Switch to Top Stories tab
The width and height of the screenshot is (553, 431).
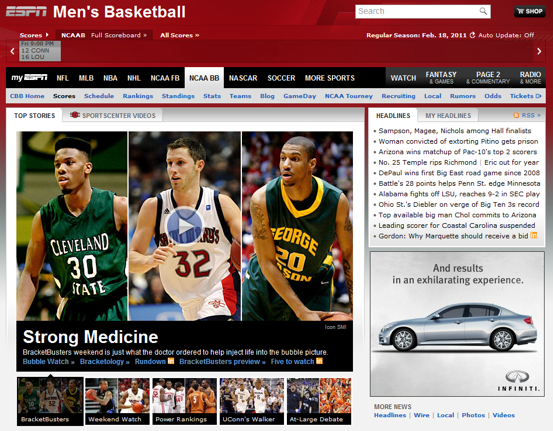[35, 115]
